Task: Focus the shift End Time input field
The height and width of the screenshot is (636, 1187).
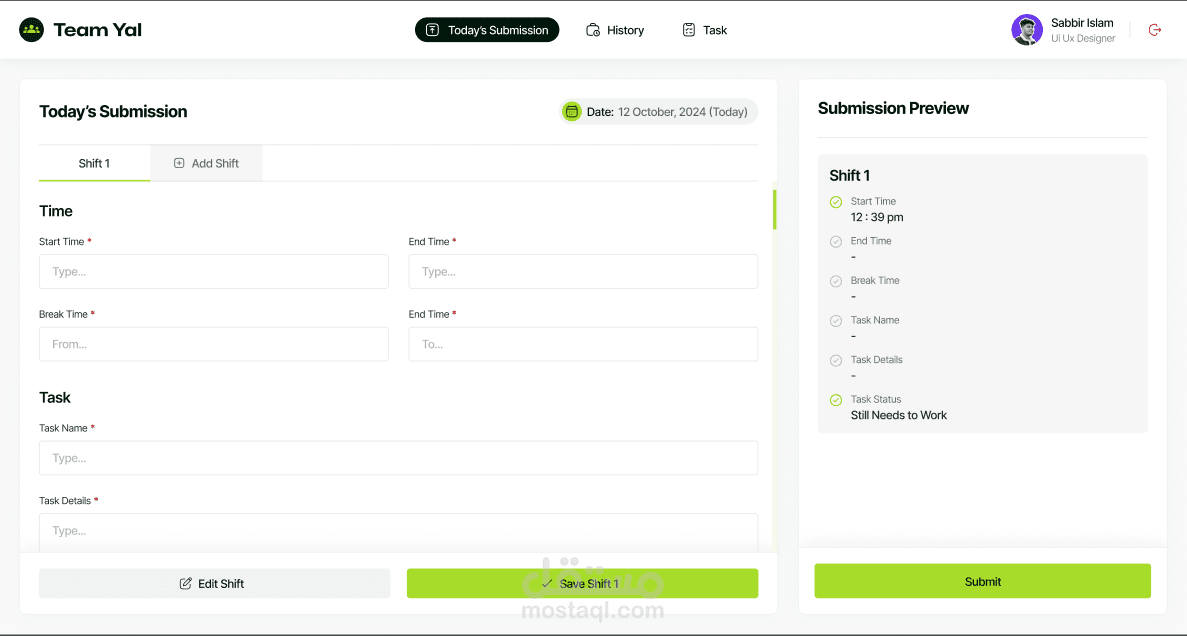Action: pos(583,271)
